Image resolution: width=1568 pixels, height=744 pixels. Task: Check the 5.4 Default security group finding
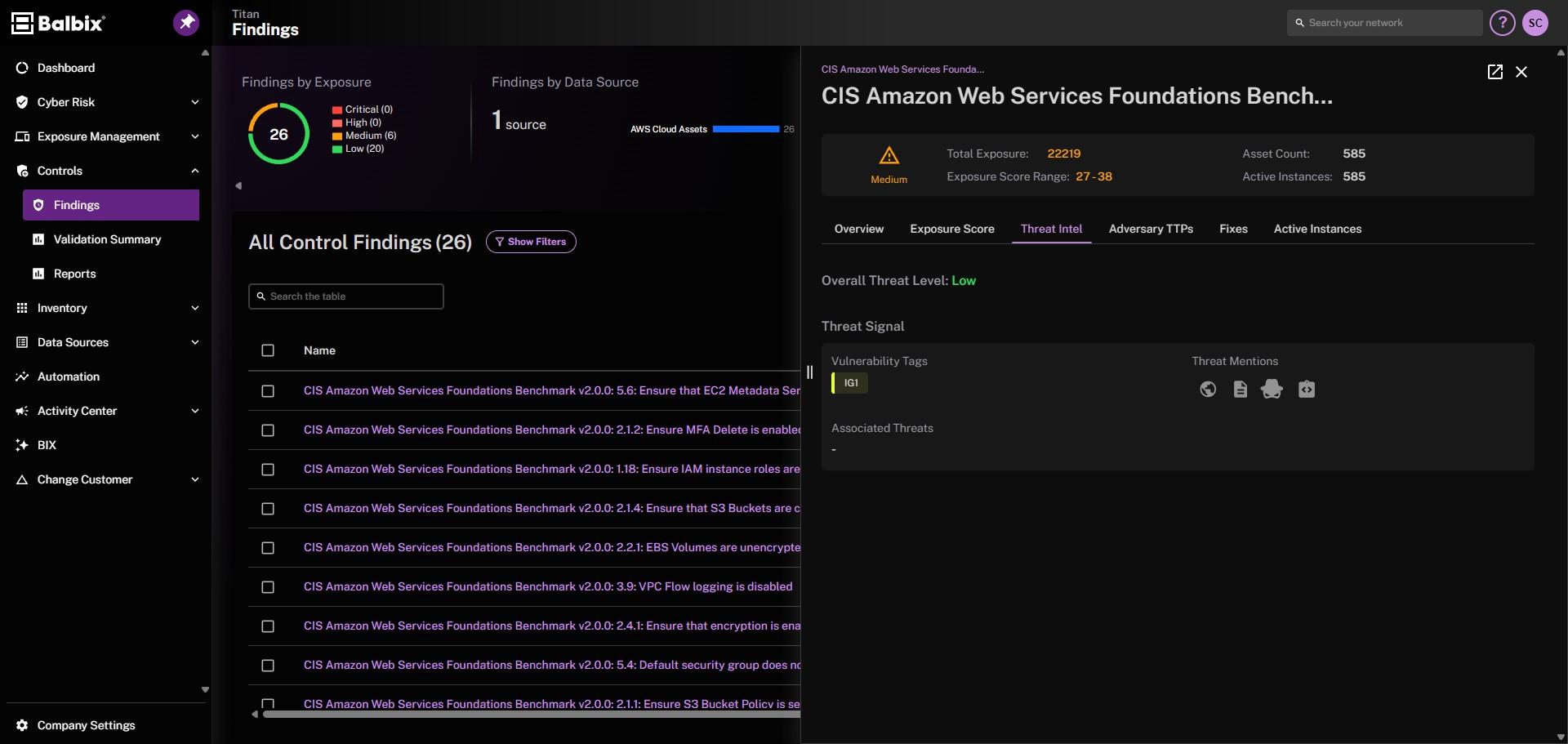268,666
